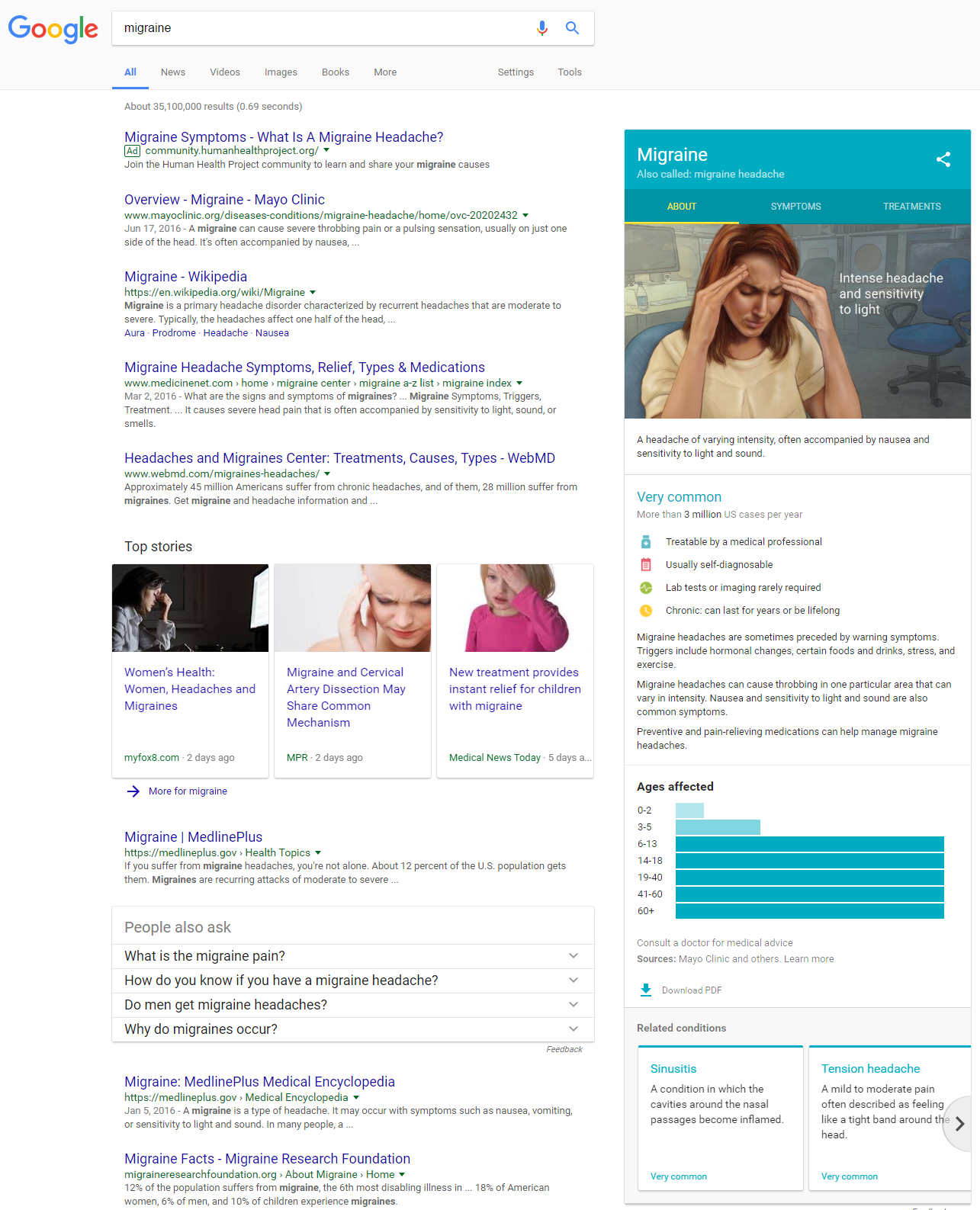Viewport: 980px width, 1210px height.
Task: Expand "What is the migraine pain?" question
Action: [353, 956]
